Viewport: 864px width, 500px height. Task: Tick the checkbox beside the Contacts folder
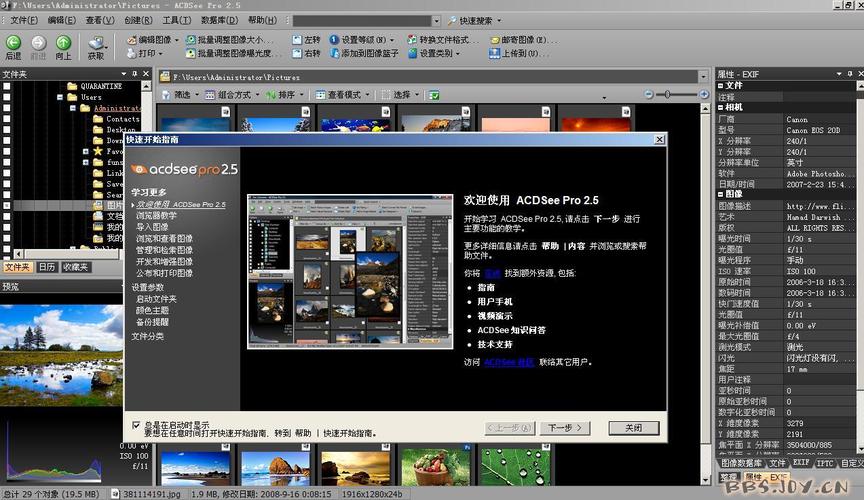point(7,118)
